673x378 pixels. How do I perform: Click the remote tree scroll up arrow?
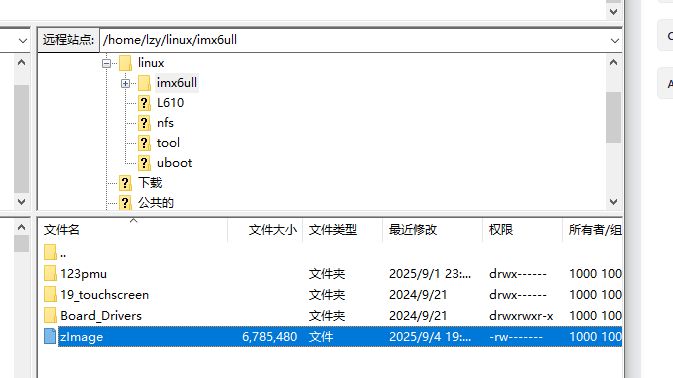(613, 63)
